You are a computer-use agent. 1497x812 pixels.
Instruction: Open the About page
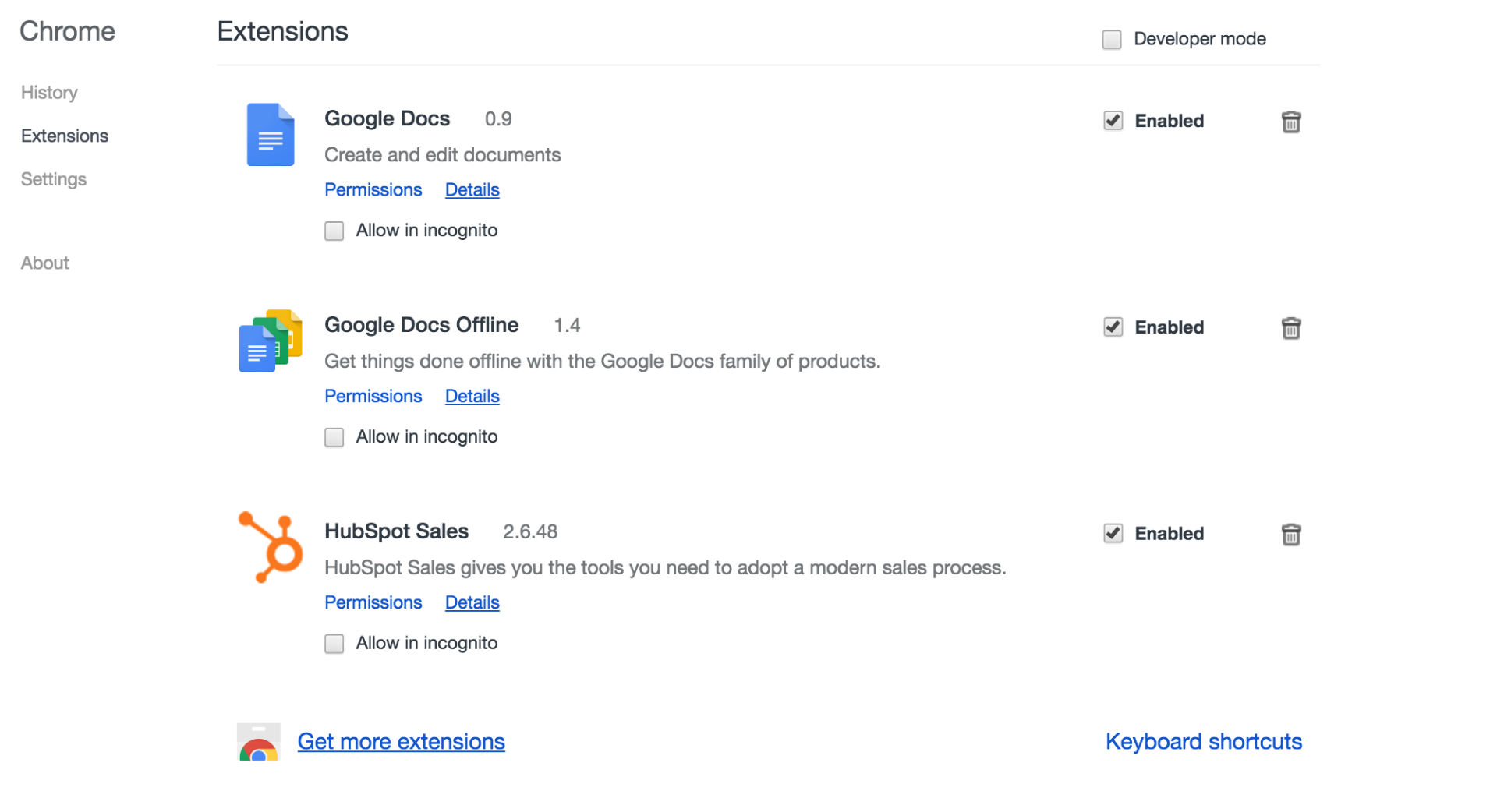coord(45,263)
